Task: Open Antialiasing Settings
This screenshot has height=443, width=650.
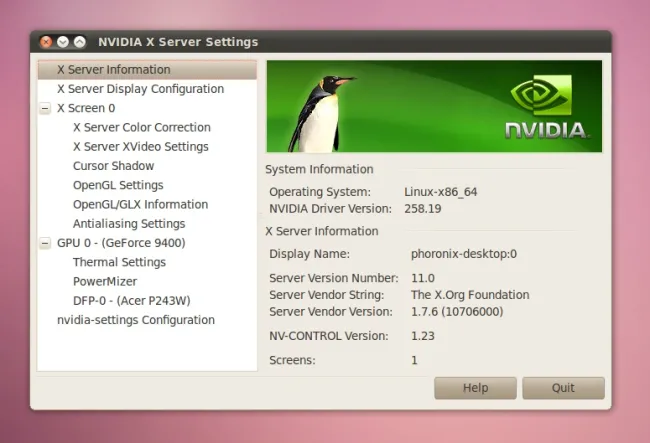Action: point(129,224)
